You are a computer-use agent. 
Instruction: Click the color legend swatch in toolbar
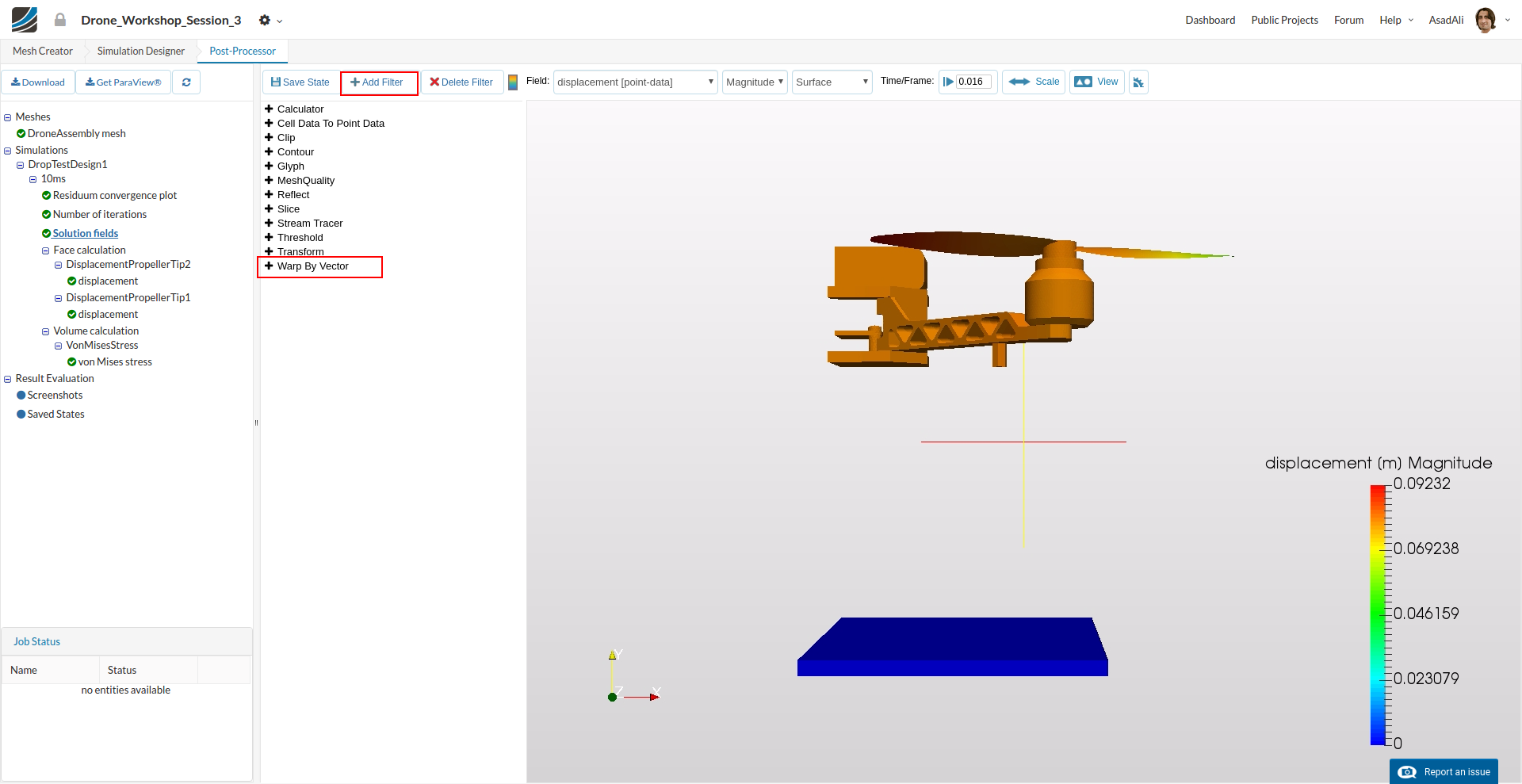(513, 82)
